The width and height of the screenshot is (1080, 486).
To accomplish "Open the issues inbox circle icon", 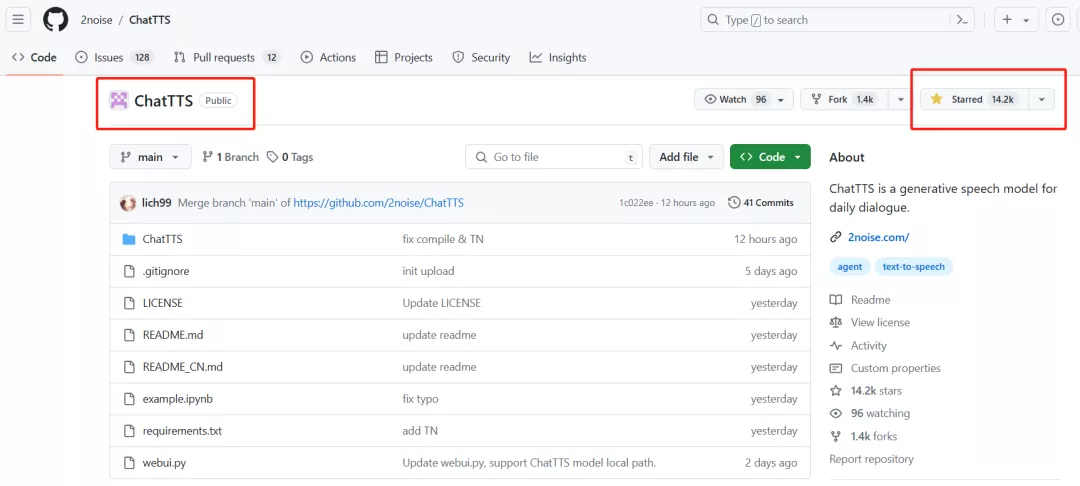I will (x=1059, y=20).
